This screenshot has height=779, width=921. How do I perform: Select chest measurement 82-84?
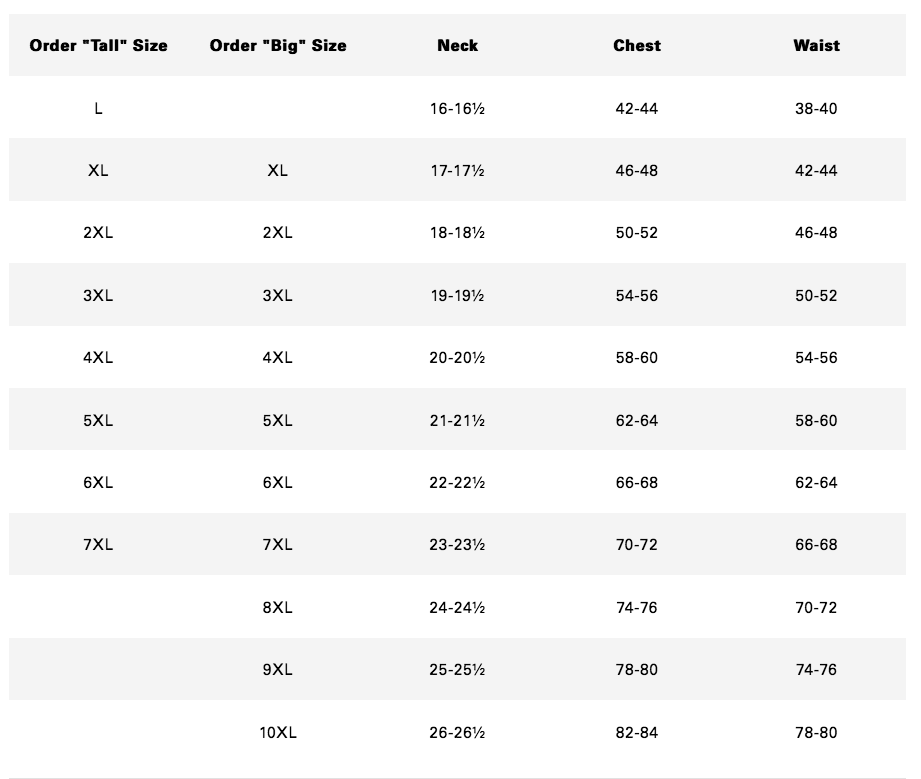[637, 732]
